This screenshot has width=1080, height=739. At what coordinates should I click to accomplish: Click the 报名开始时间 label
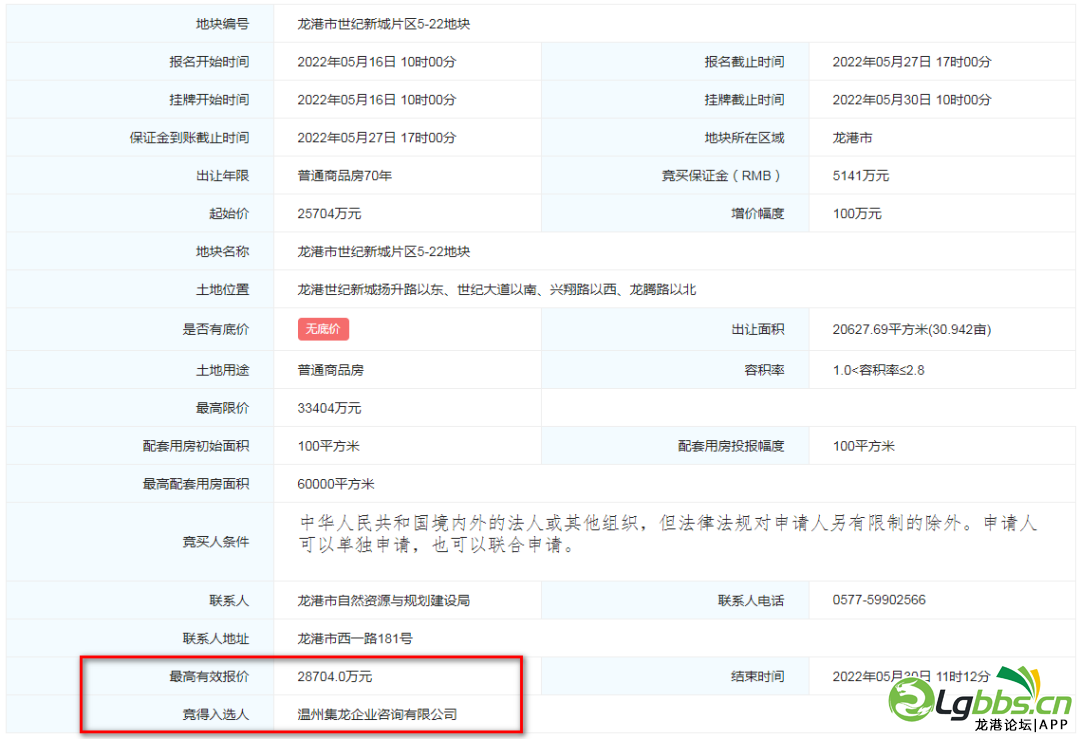(x=209, y=62)
